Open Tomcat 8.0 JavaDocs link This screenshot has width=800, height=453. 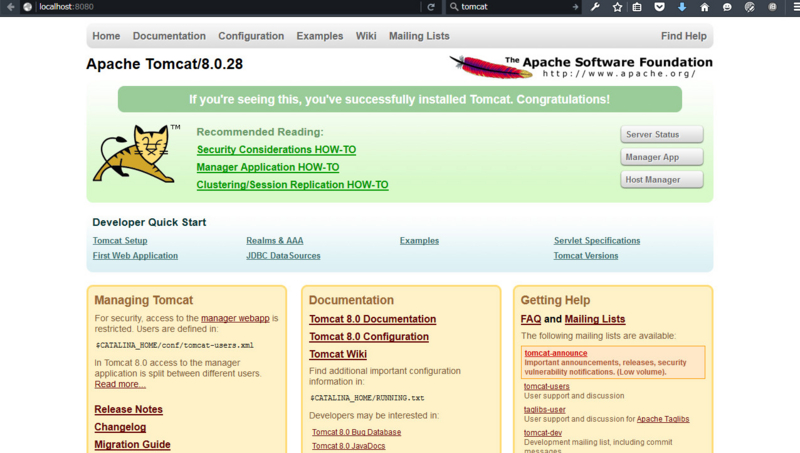tap(348, 446)
